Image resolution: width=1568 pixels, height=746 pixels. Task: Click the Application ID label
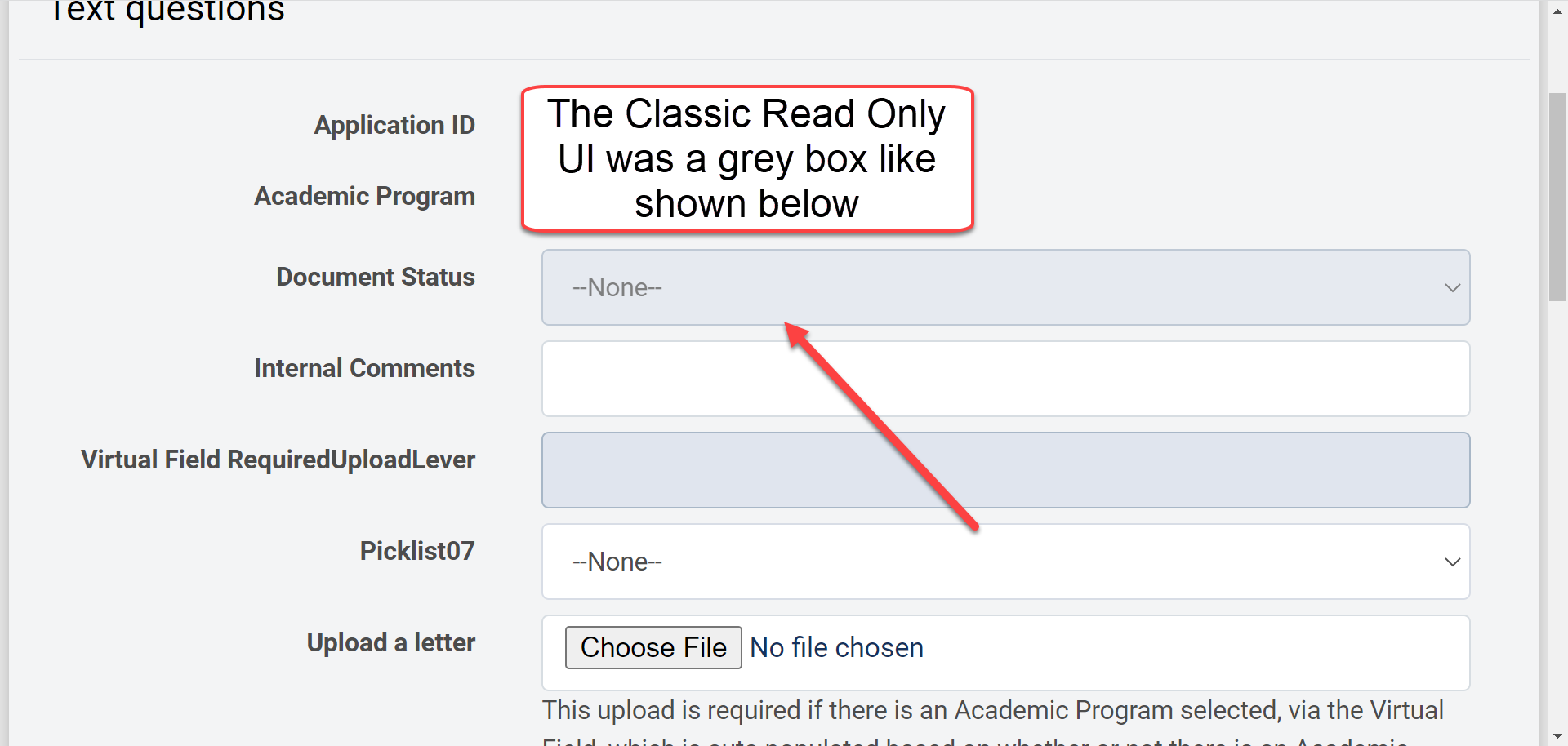pos(394,125)
